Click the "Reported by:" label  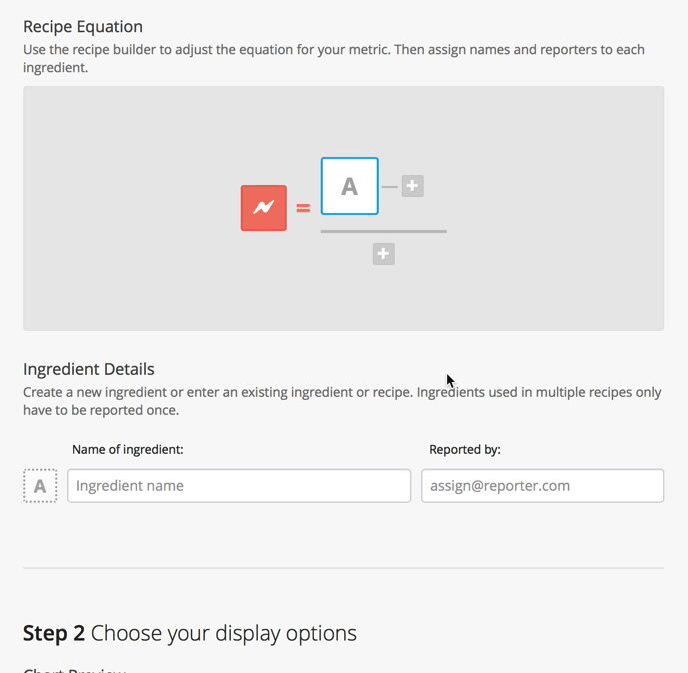[464, 450]
